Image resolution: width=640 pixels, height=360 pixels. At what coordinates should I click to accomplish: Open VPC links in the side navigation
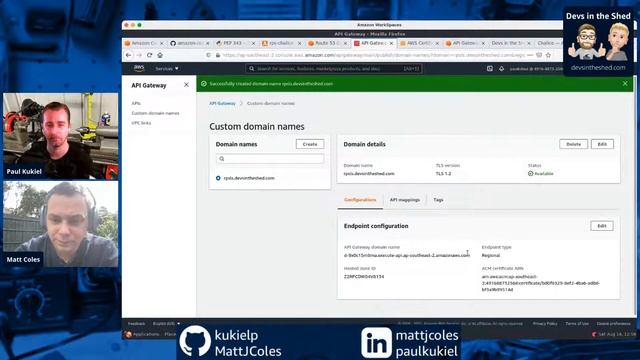click(141, 123)
